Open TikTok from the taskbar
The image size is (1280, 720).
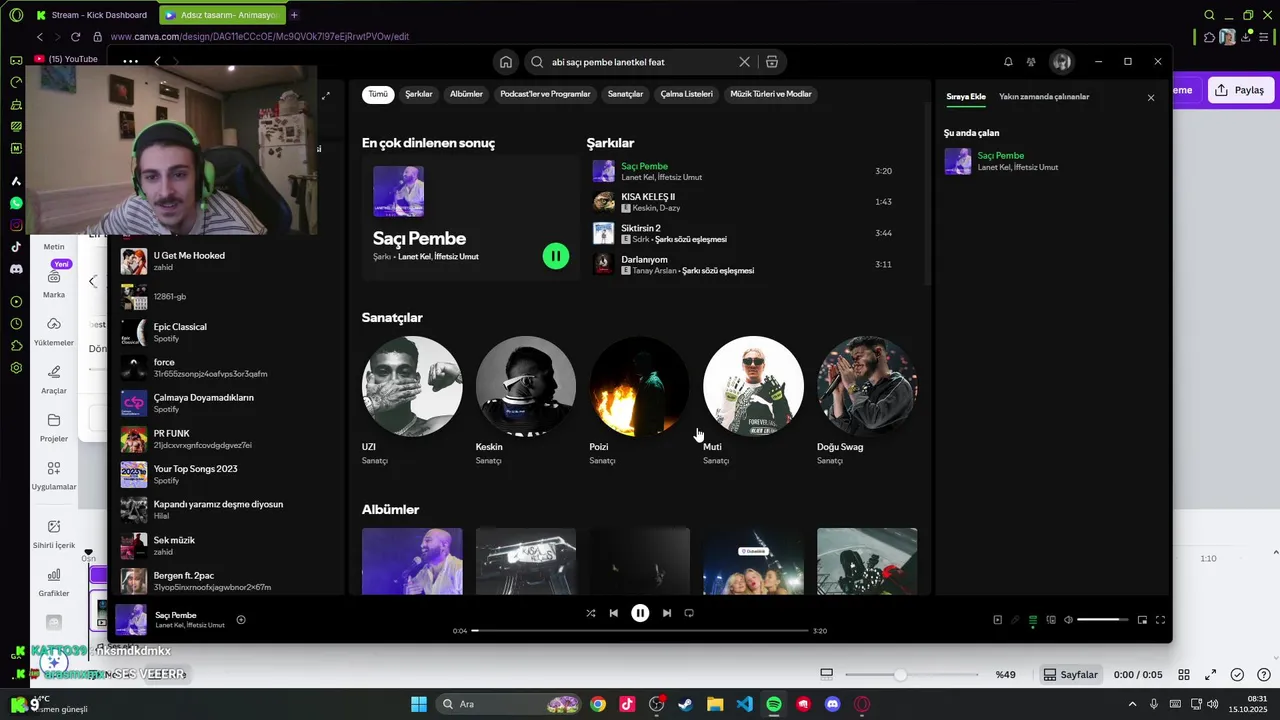pos(627,704)
